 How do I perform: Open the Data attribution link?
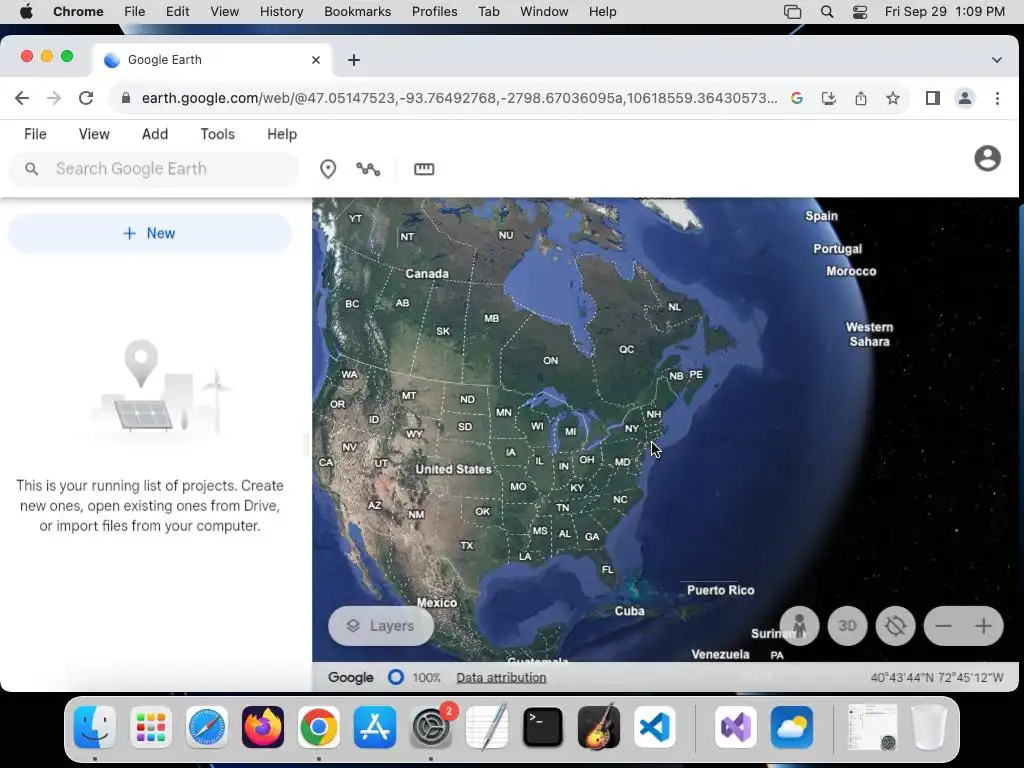pyautogui.click(x=501, y=678)
